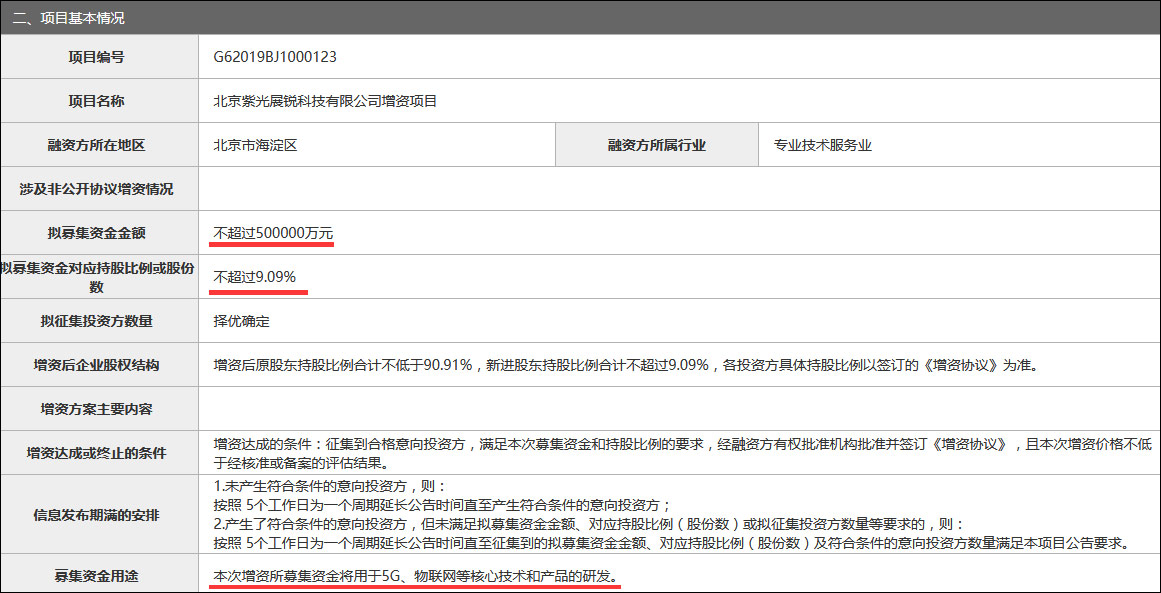Click the value 不超过9.09%
The width and height of the screenshot is (1161, 593).
(x=255, y=277)
